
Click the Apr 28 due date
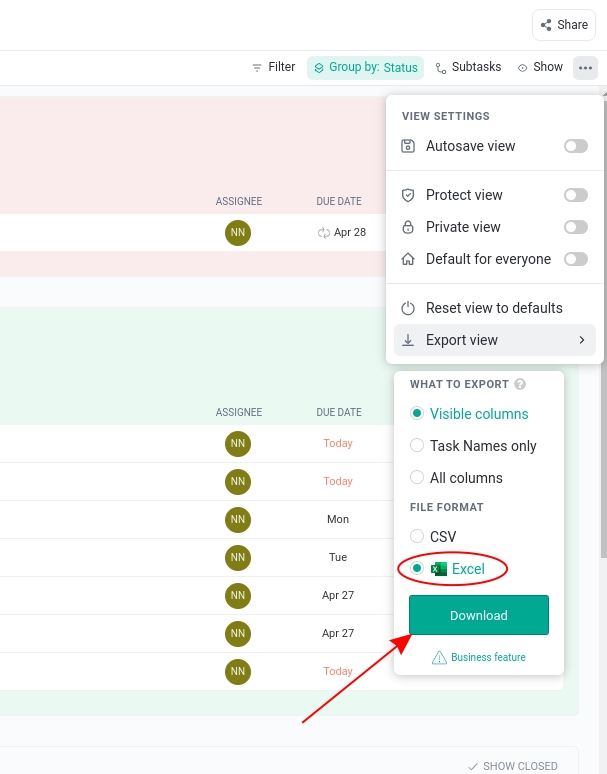point(350,232)
